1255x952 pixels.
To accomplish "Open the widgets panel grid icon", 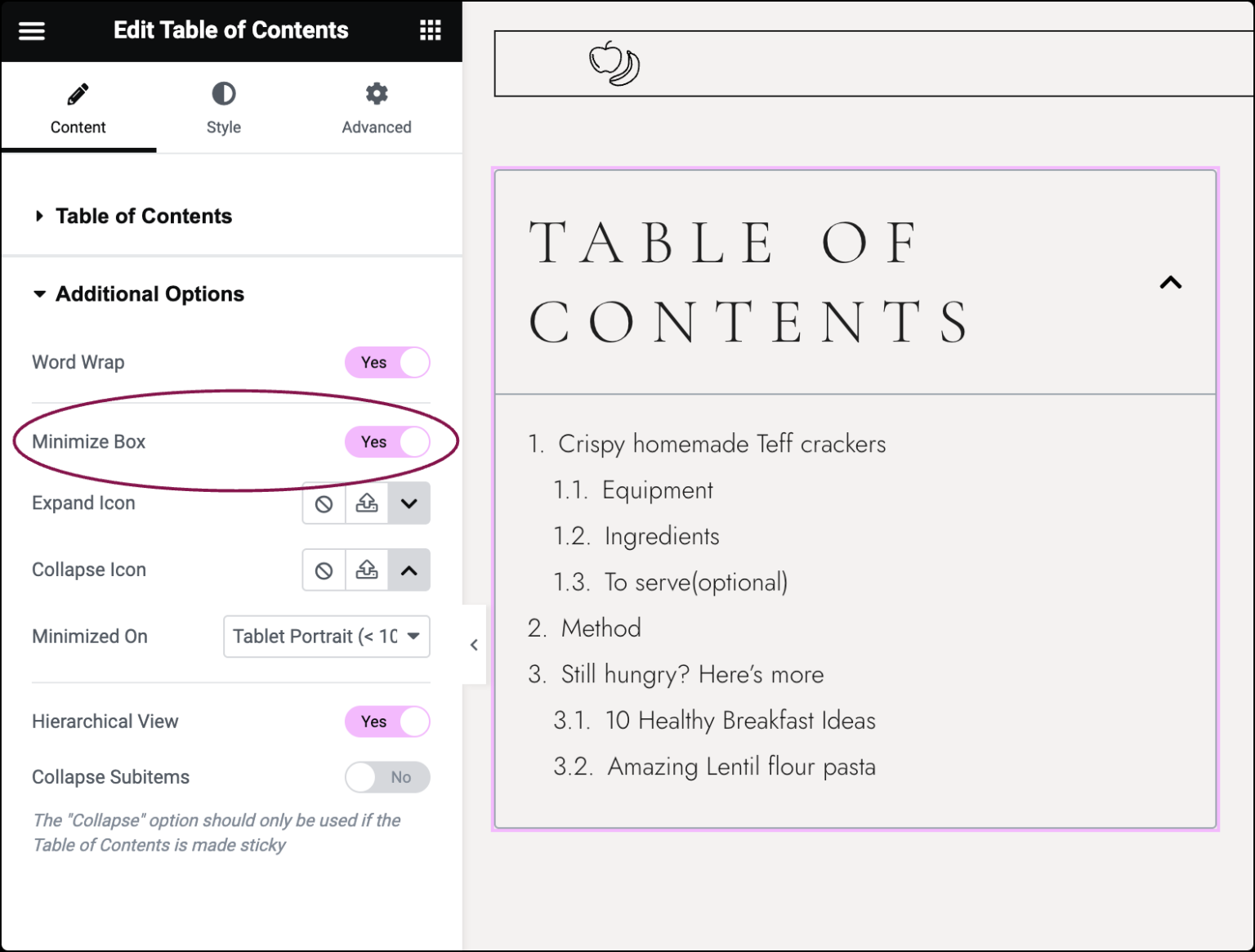I will click(430, 30).
